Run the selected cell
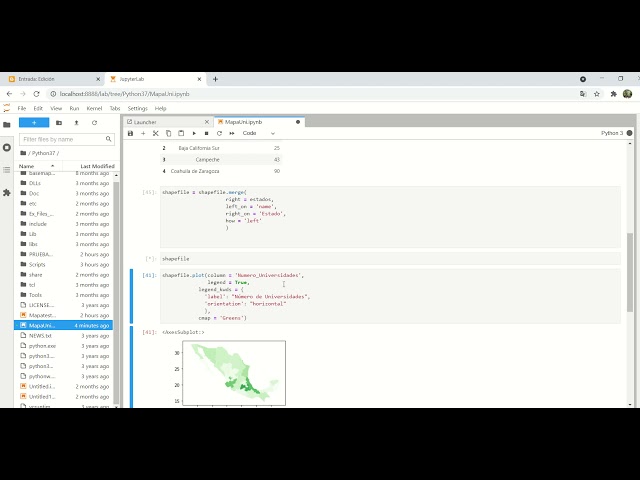The height and width of the screenshot is (480, 640). (194, 133)
